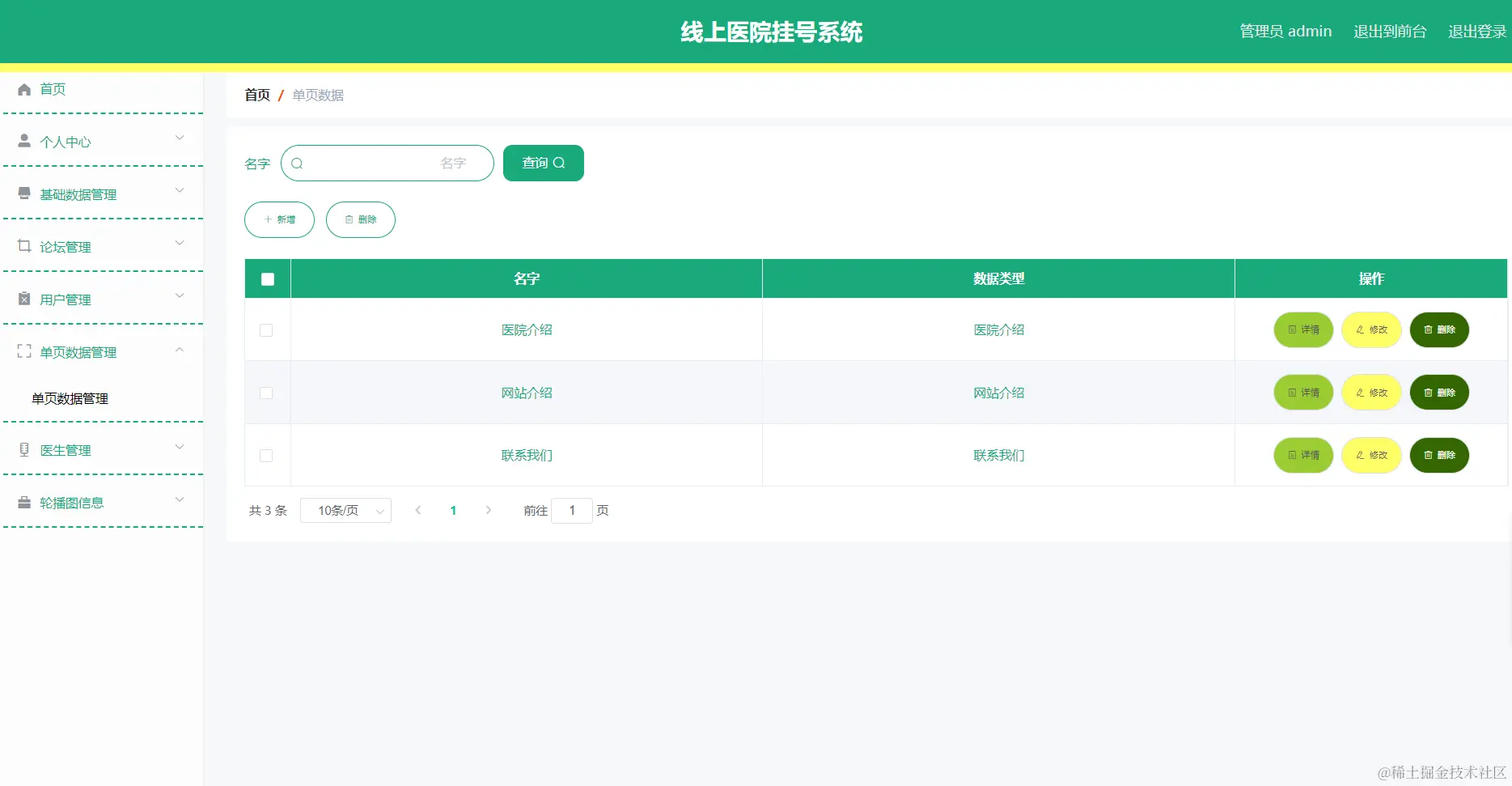Viewport: 1512px width, 786px height.
Task: Click the 退出到前台 link
Action: [x=1390, y=32]
